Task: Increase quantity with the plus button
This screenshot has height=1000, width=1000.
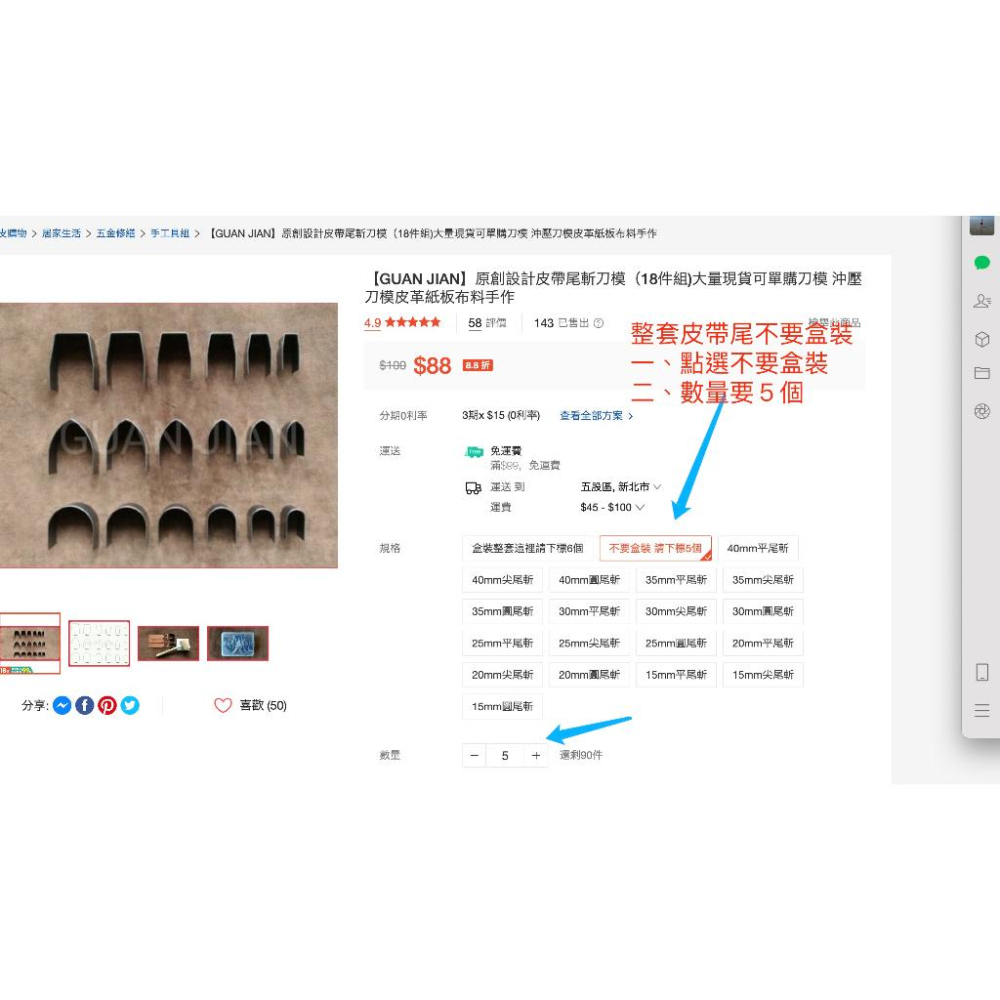Action: coord(536,756)
